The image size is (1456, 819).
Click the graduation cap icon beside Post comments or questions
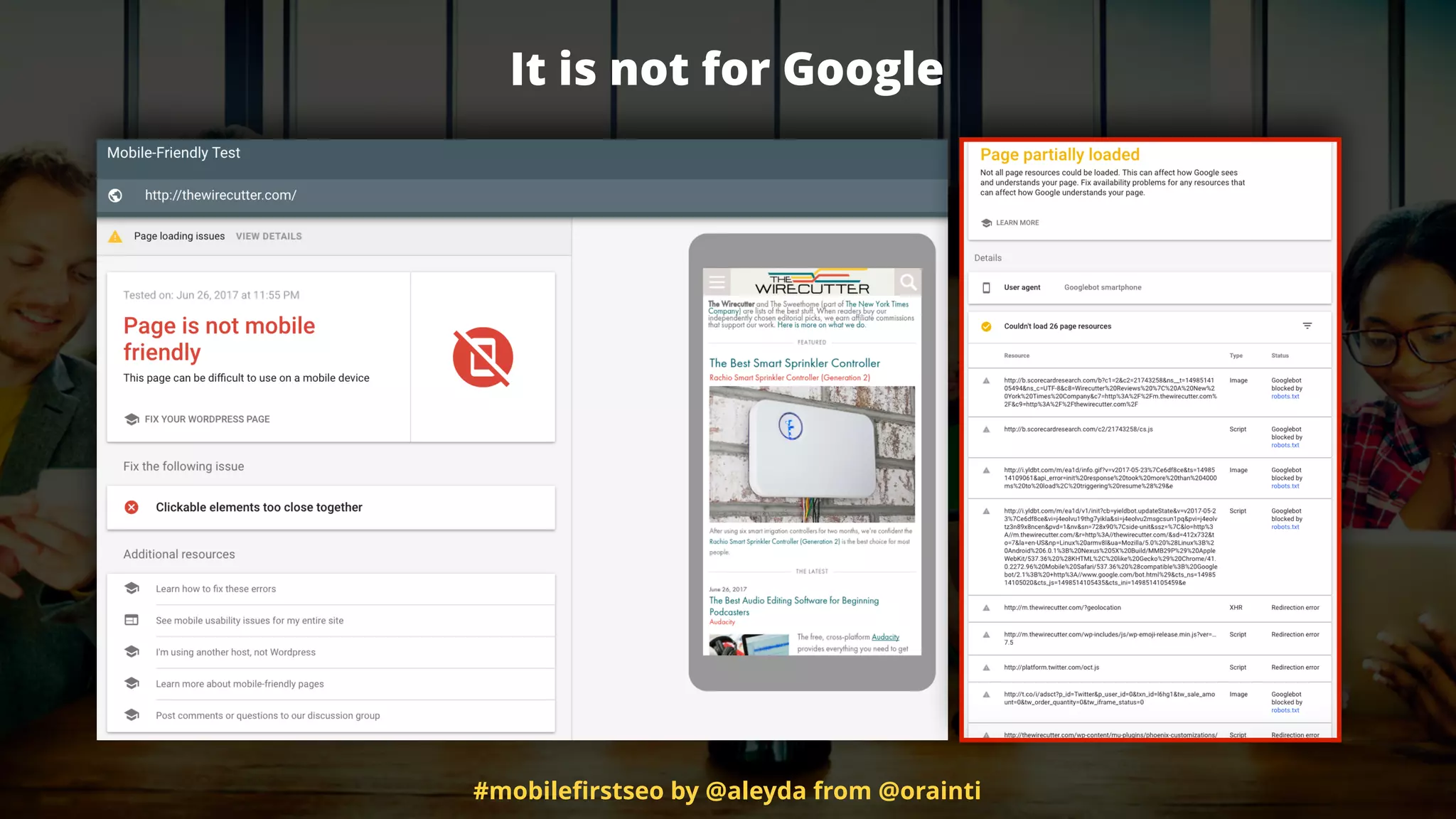coord(132,714)
